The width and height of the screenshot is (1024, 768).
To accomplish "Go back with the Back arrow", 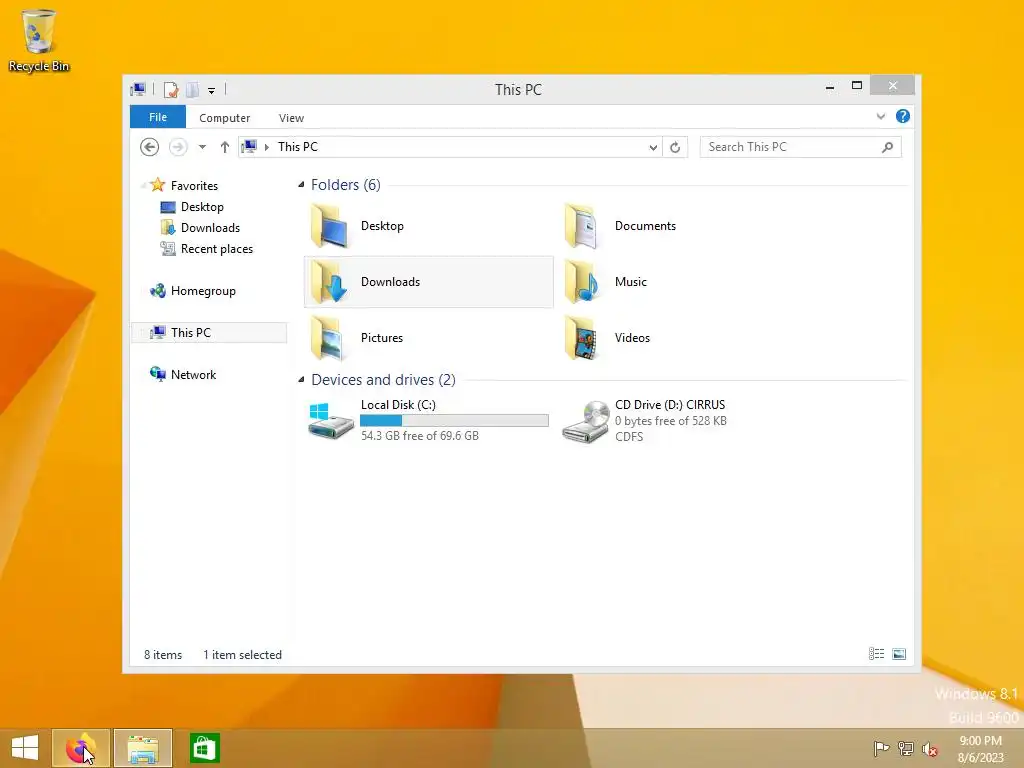I will point(150,147).
